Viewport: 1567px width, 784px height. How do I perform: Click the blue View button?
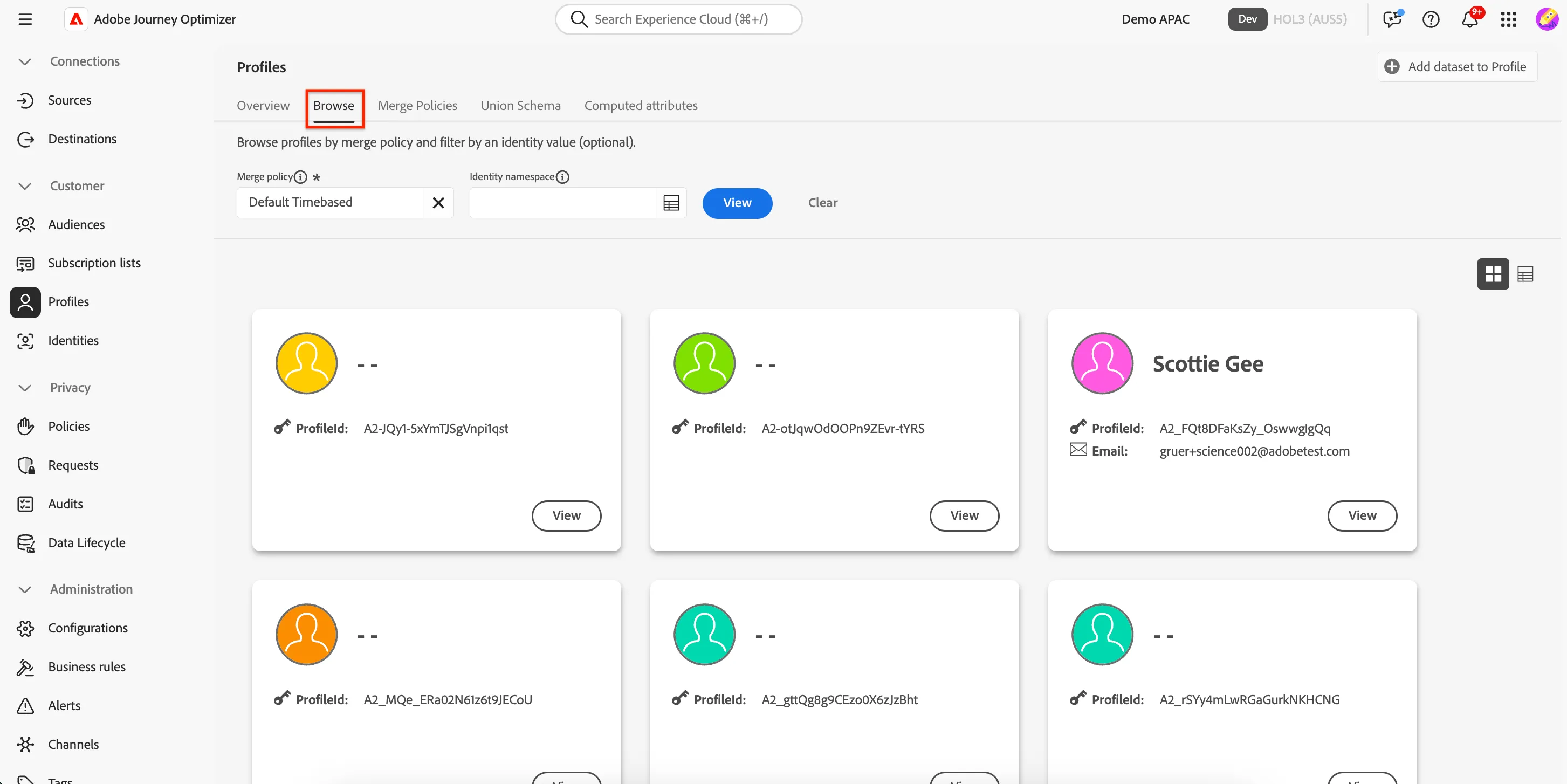click(x=737, y=203)
